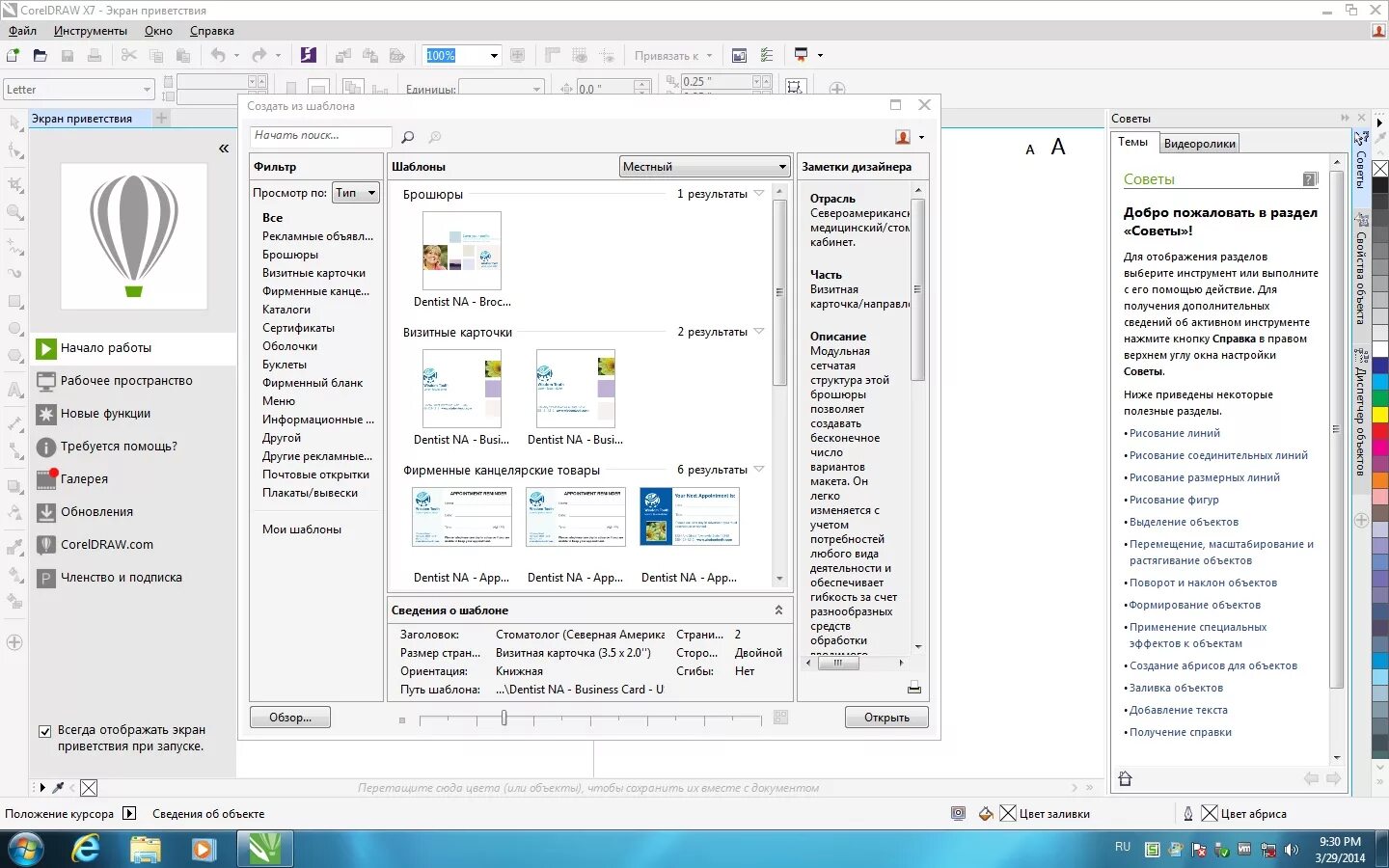Collapse the Визитные карточки results group

click(759, 332)
